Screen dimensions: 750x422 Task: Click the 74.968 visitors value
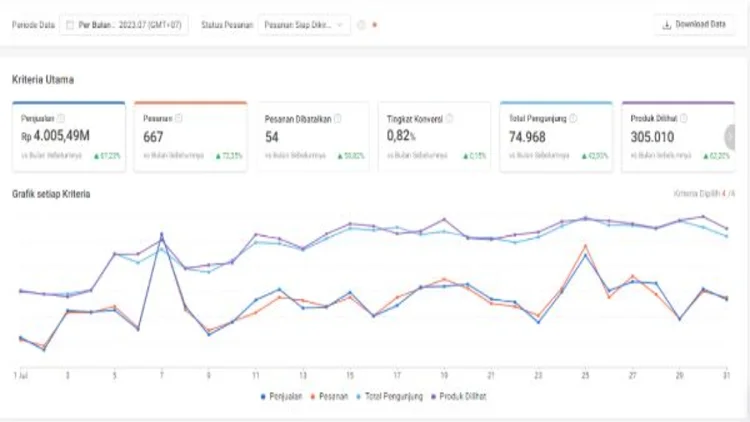(527, 137)
